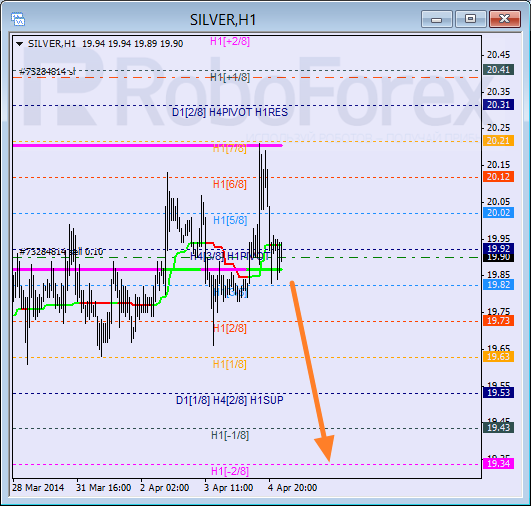Image resolution: width=531 pixels, height=506 pixels.
Task: Maximize the SILVER,H1 chart window
Action: (470, 19)
